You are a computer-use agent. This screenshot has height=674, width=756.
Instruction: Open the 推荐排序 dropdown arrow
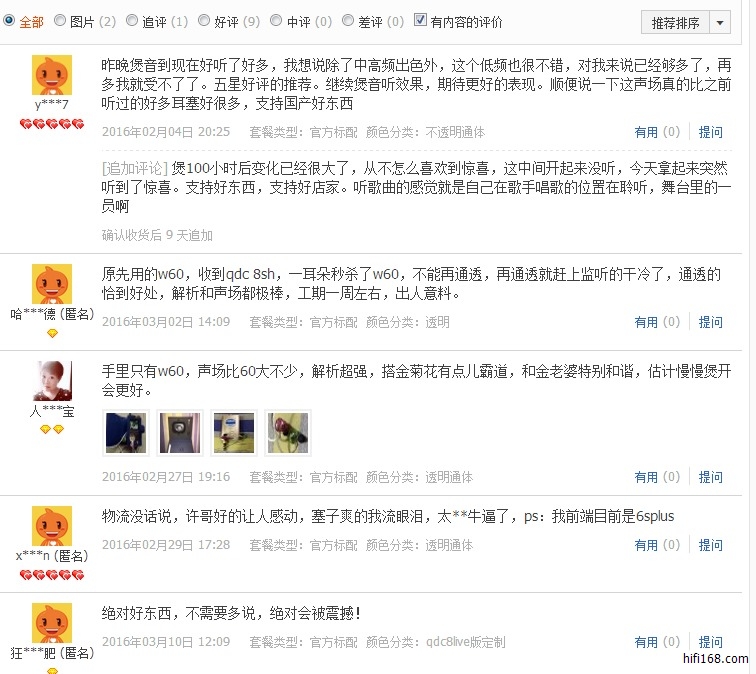[x=720, y=23]
